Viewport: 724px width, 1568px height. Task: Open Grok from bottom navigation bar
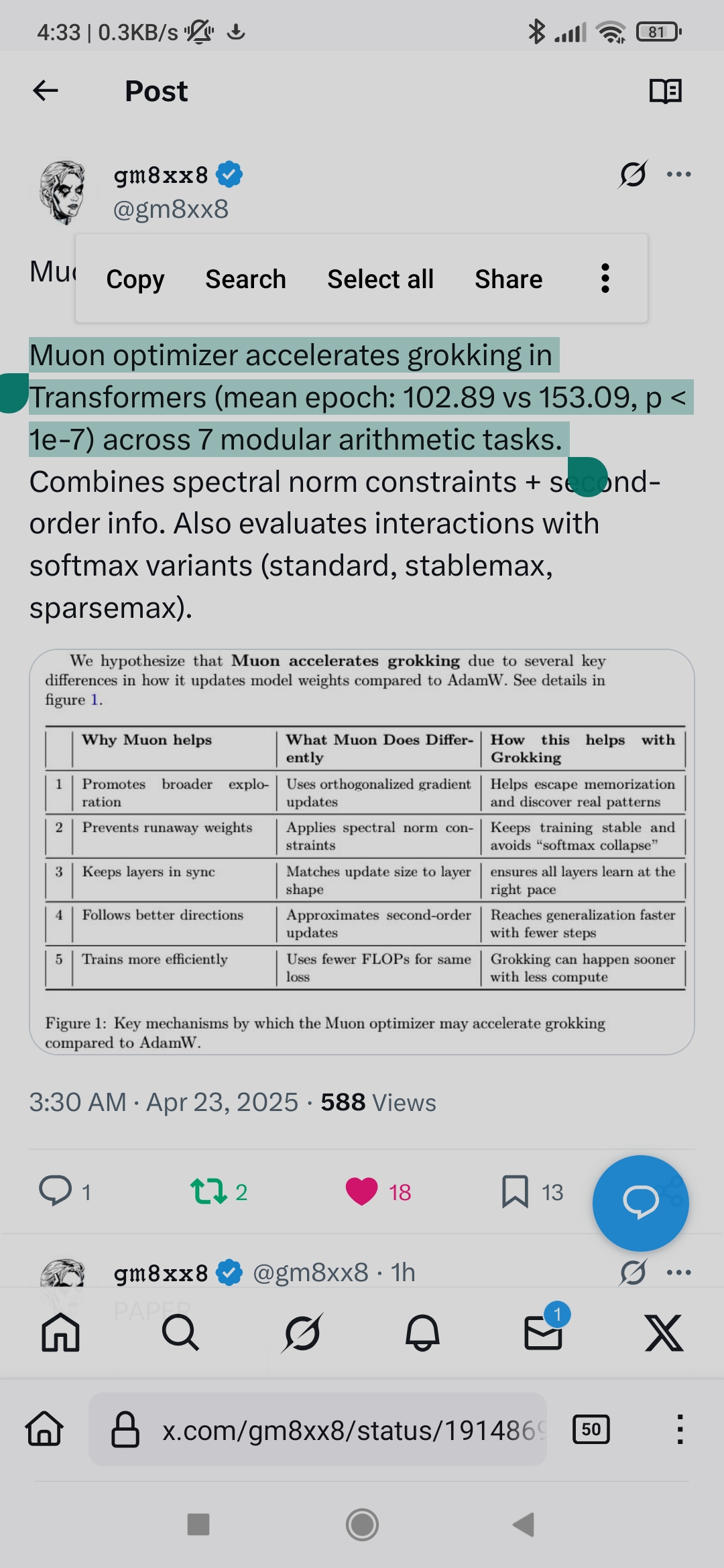302,1332
